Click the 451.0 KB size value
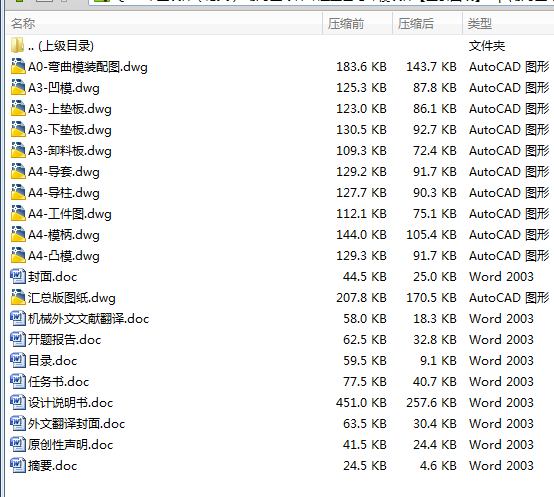 pyautogui.click(x=361, y=403)
